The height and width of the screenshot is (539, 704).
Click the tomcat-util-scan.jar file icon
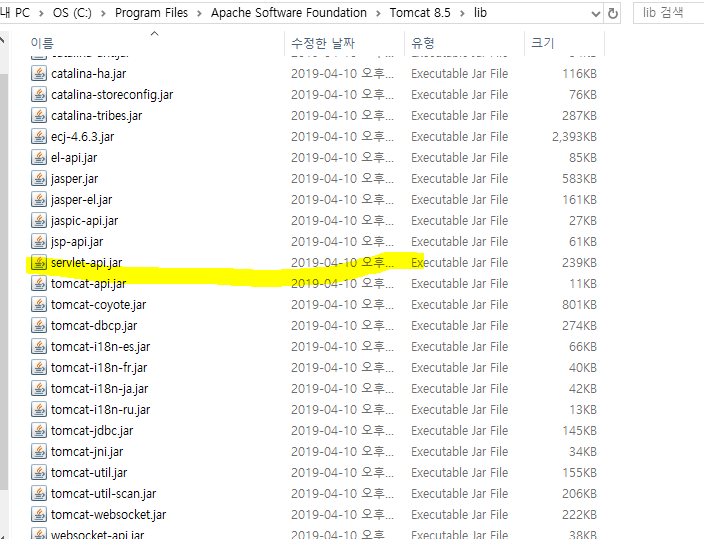pyautogui.click(x=39, y=493)
